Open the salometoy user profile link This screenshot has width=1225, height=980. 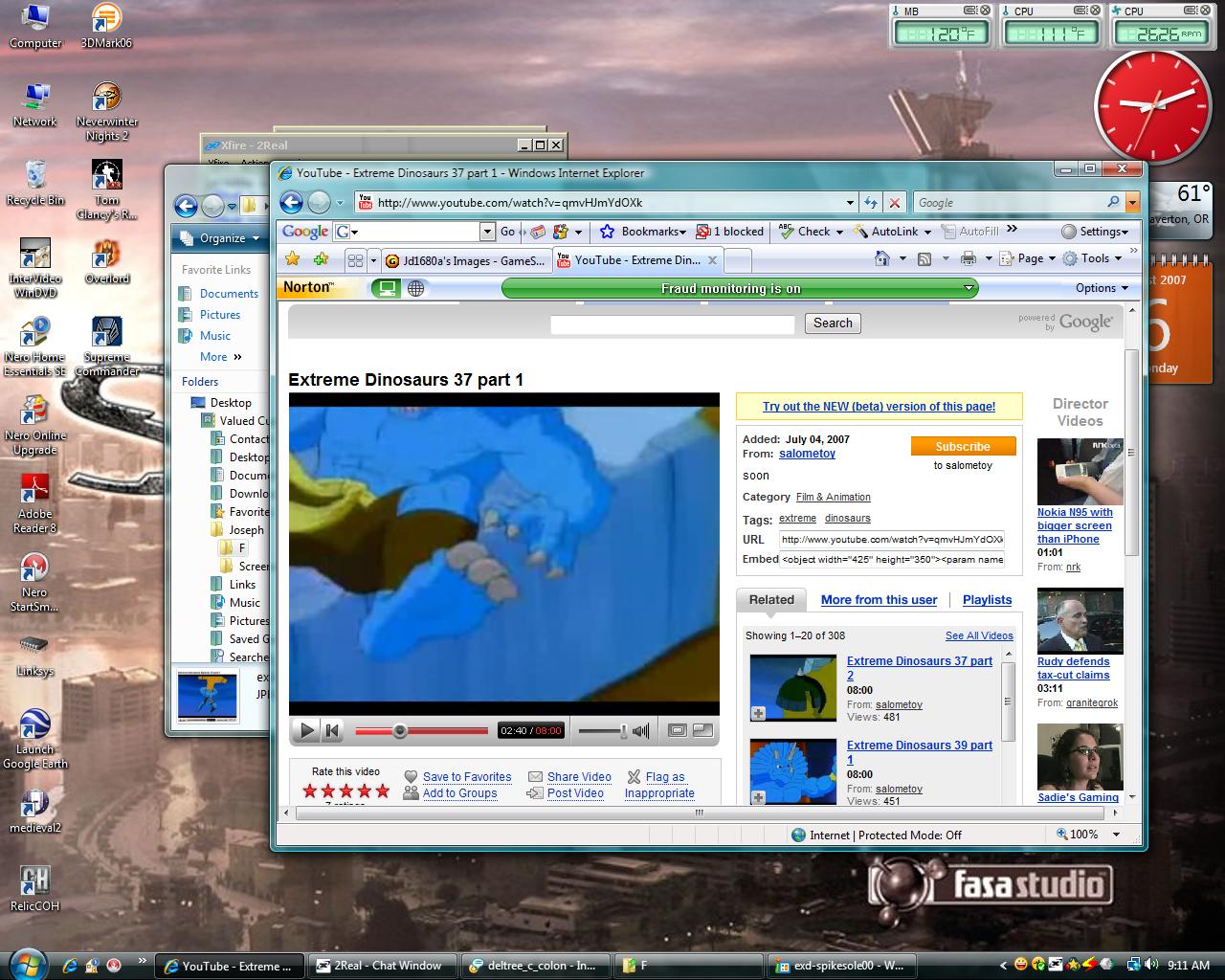point(807,454)
